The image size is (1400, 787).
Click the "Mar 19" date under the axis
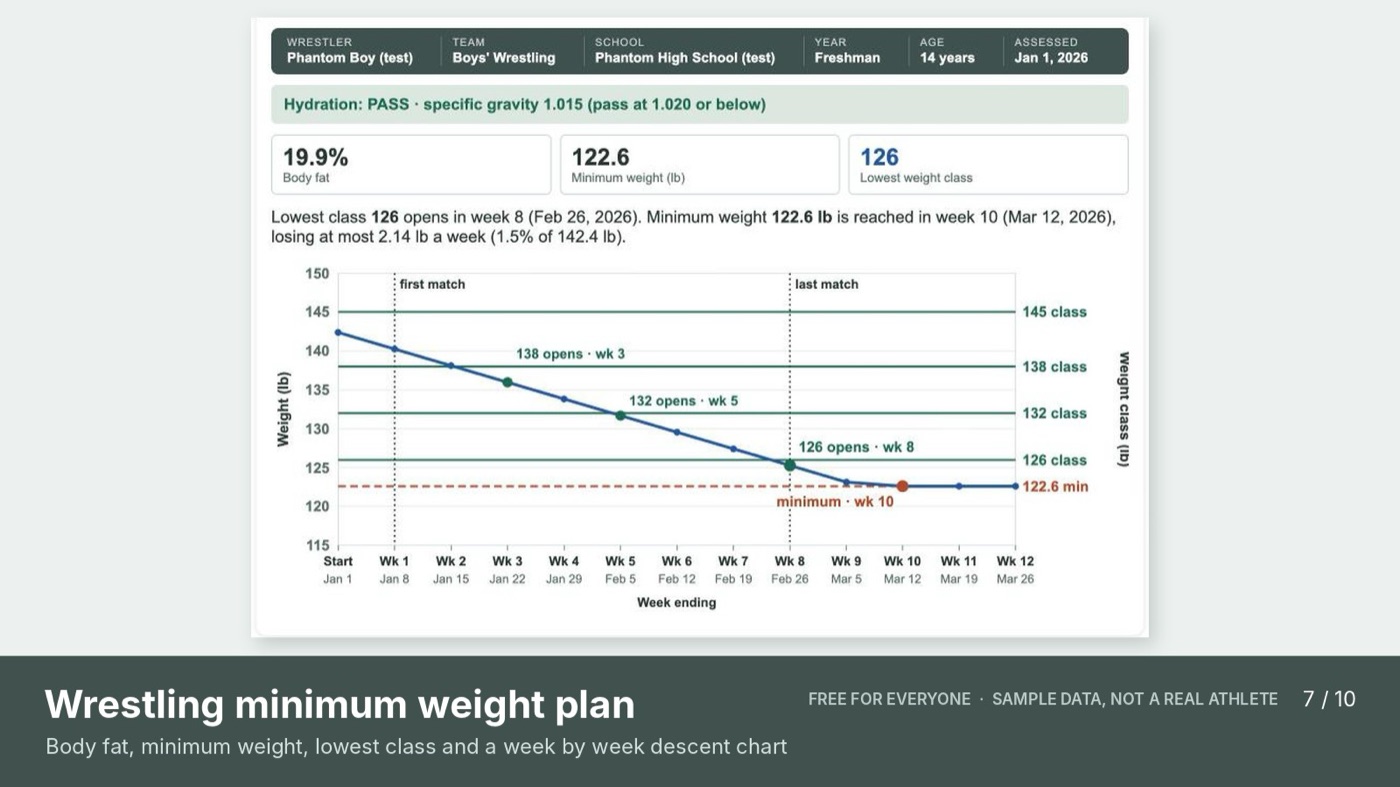click(959, 579)
